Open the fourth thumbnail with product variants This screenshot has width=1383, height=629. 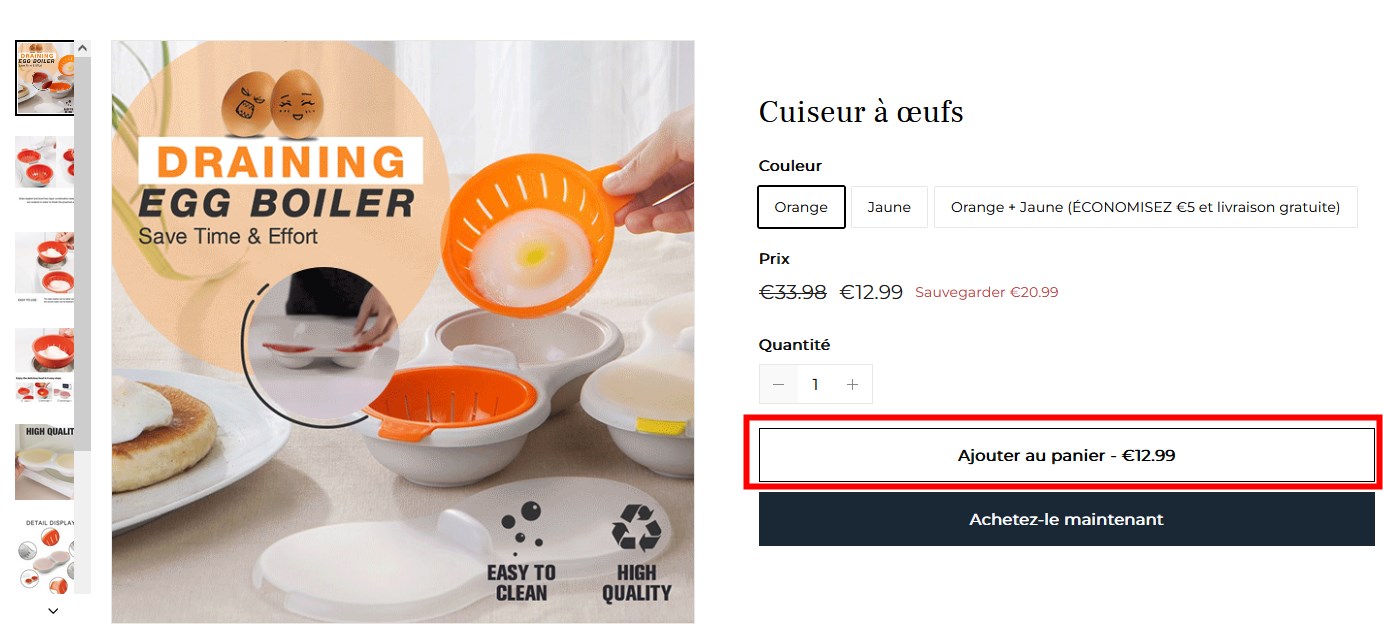point(45,364)
